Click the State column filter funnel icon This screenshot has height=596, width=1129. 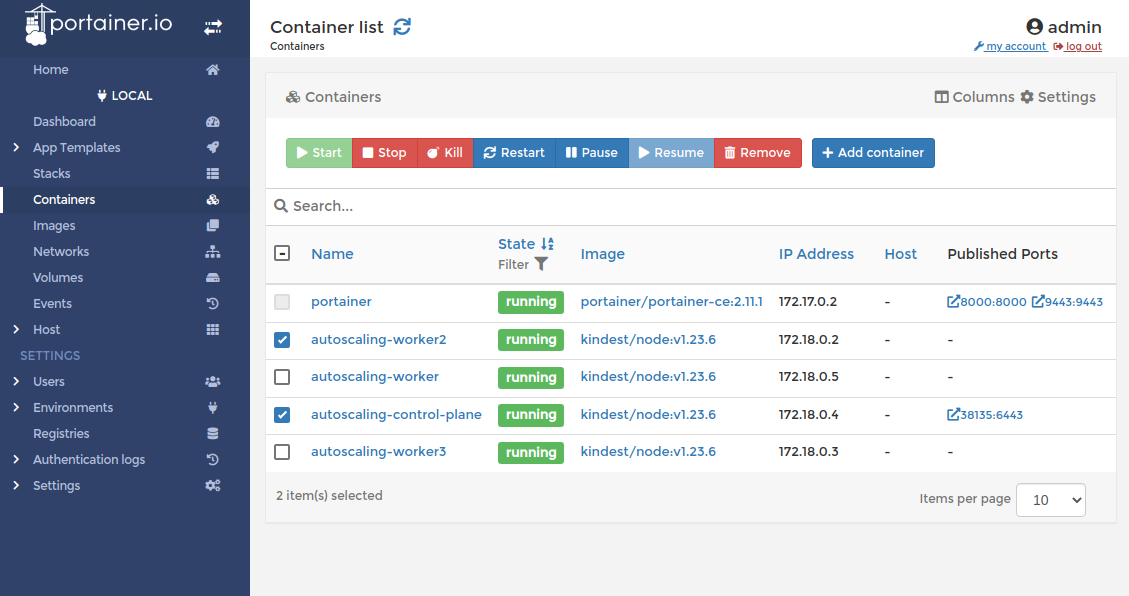pyautogui.click(x=541, y=264)
